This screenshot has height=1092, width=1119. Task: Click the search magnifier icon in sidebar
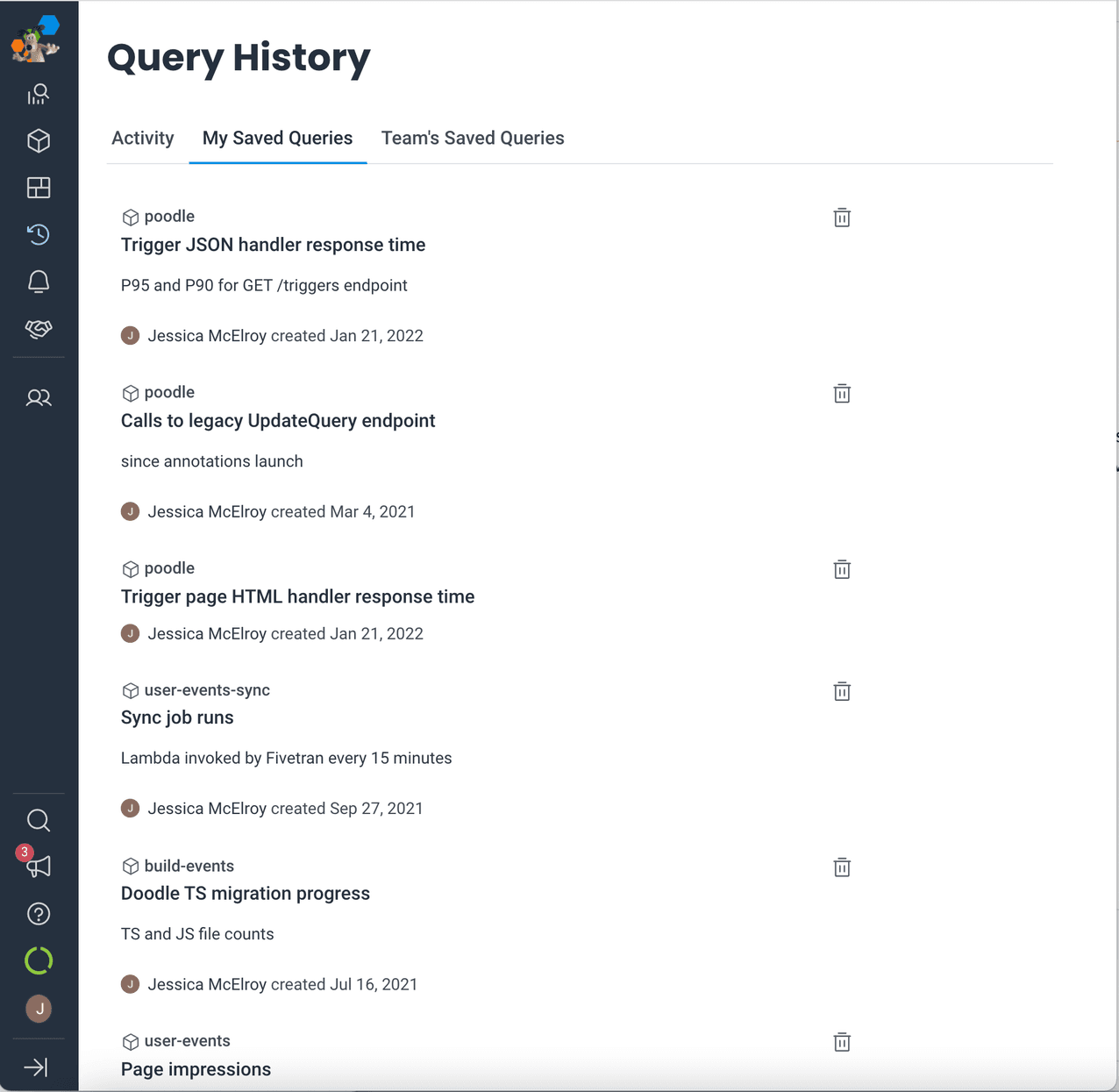click(39, 820)
